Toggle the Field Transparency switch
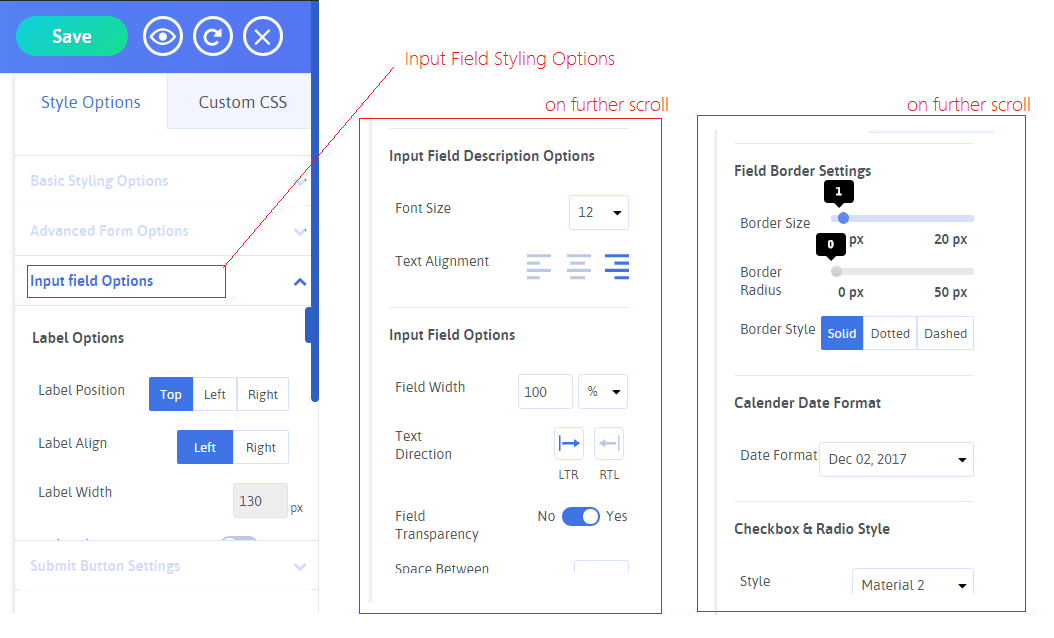 tap(580, 516)
